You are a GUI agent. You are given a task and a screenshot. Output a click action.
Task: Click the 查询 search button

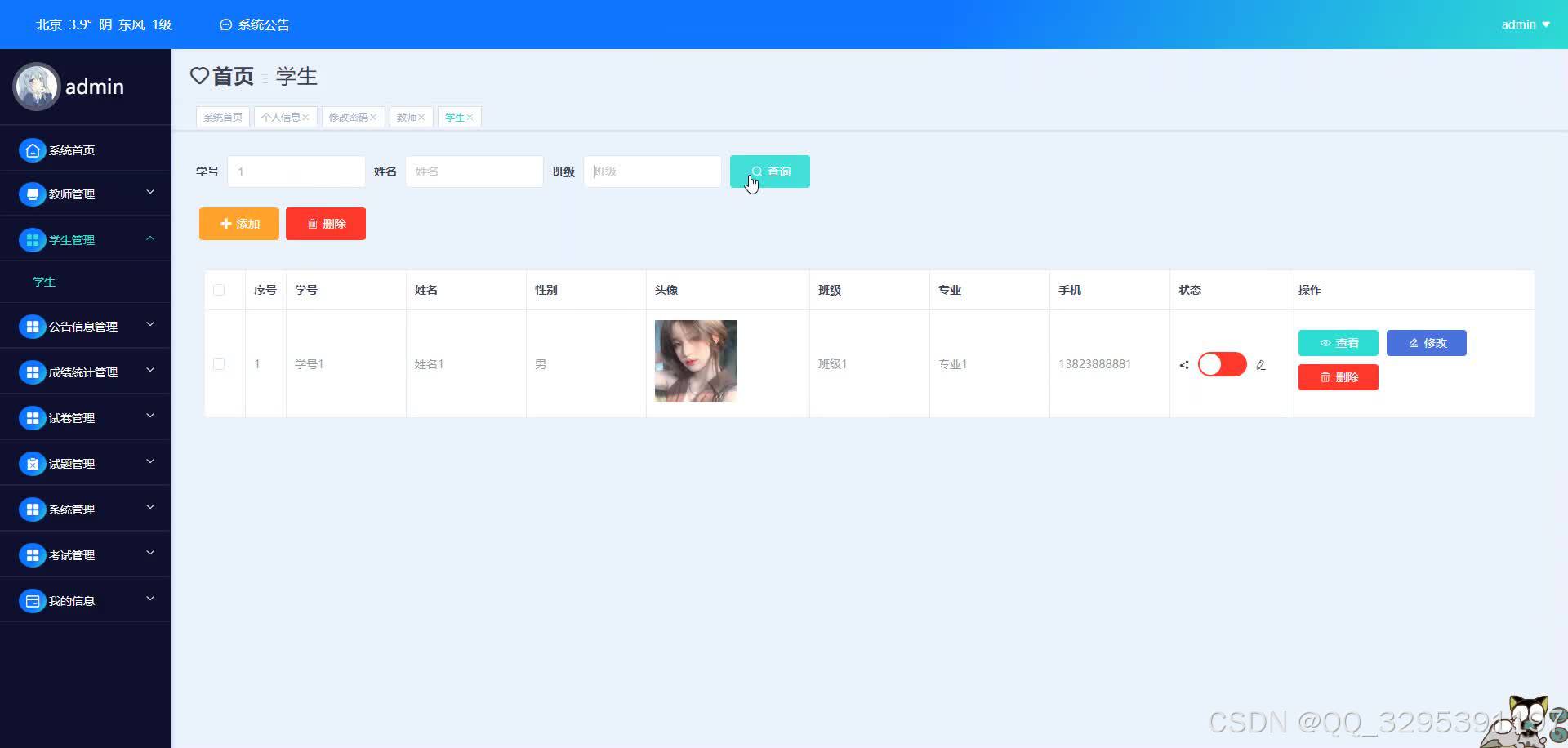(x=768, y=171)
